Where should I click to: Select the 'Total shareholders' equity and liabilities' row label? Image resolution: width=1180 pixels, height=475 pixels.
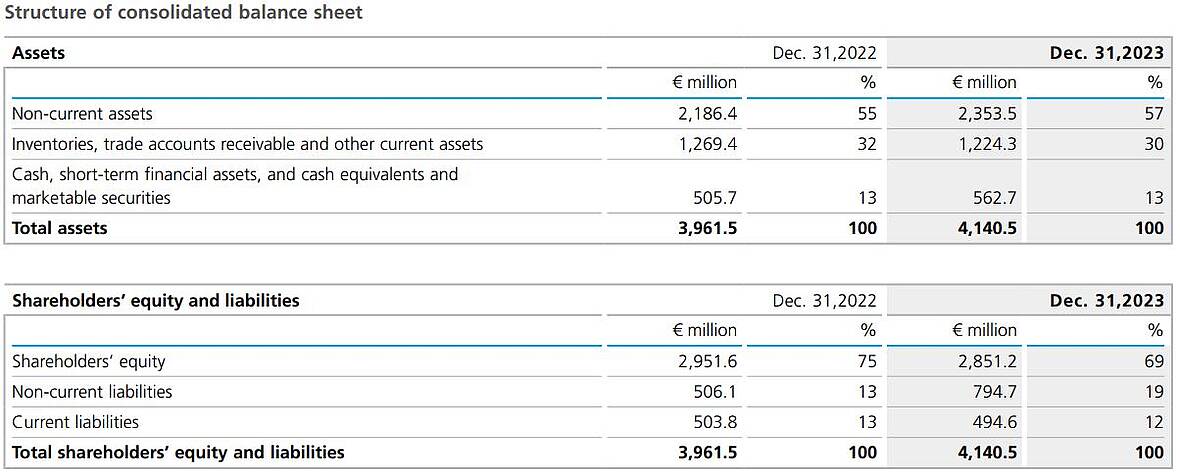(178, 452)
